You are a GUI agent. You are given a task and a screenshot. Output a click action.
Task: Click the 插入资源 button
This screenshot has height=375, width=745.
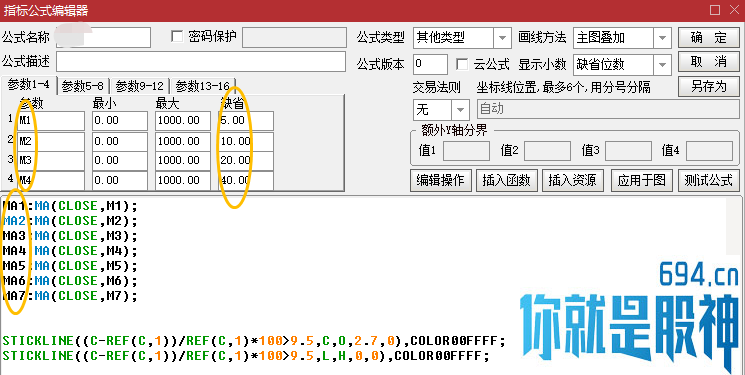click(x=572, y=180)
